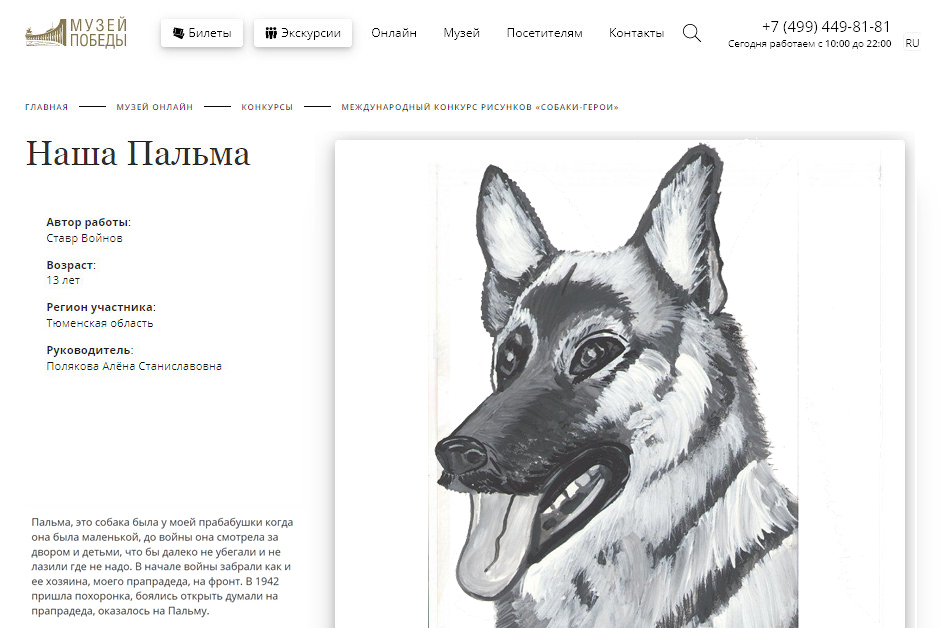Click the ticket icon in Билеты
Viewport: 943px width, 628px height.
(x=179, y=33)
